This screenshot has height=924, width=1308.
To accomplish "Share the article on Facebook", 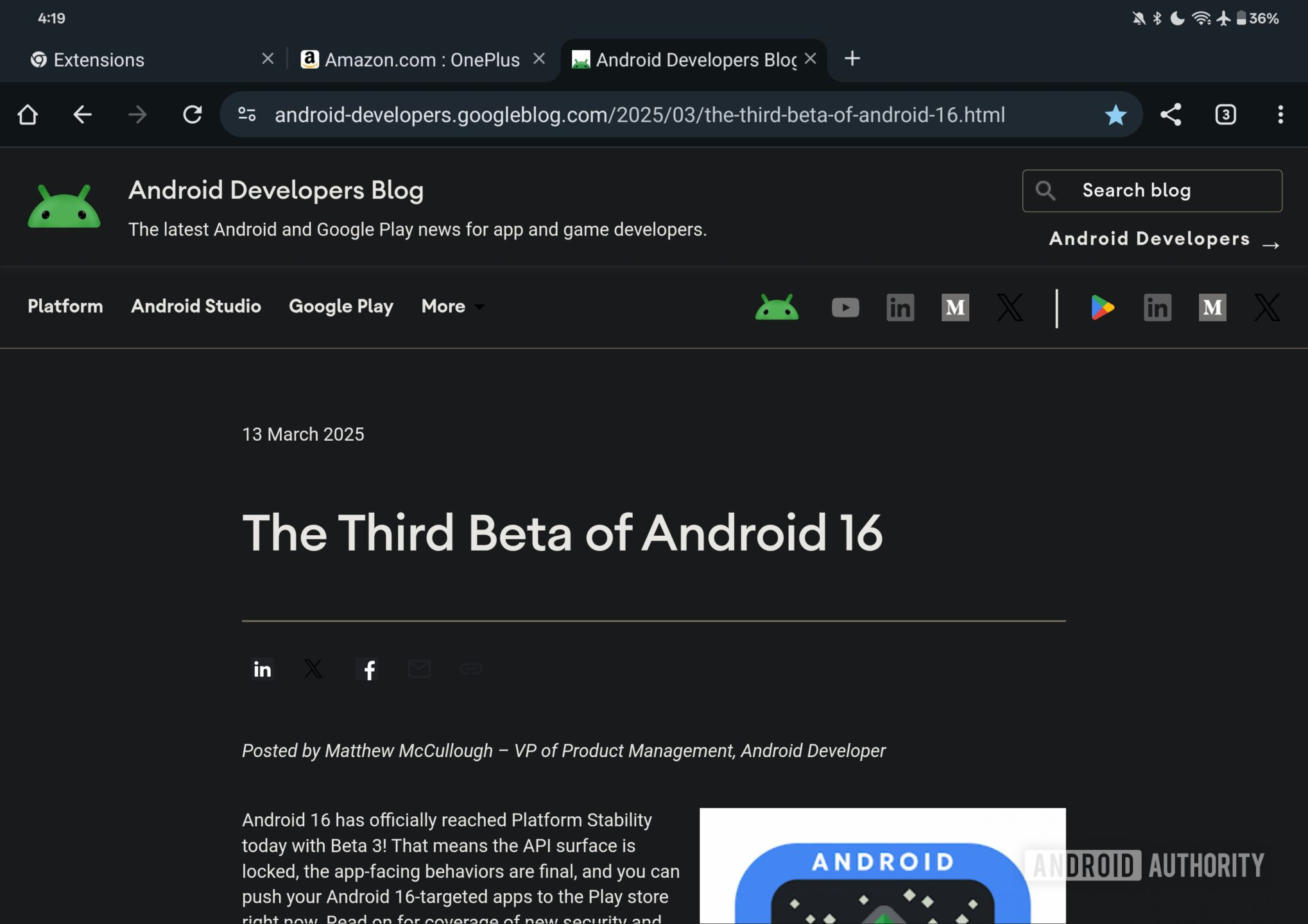I will pyautogui.click(x=368, y=669).
